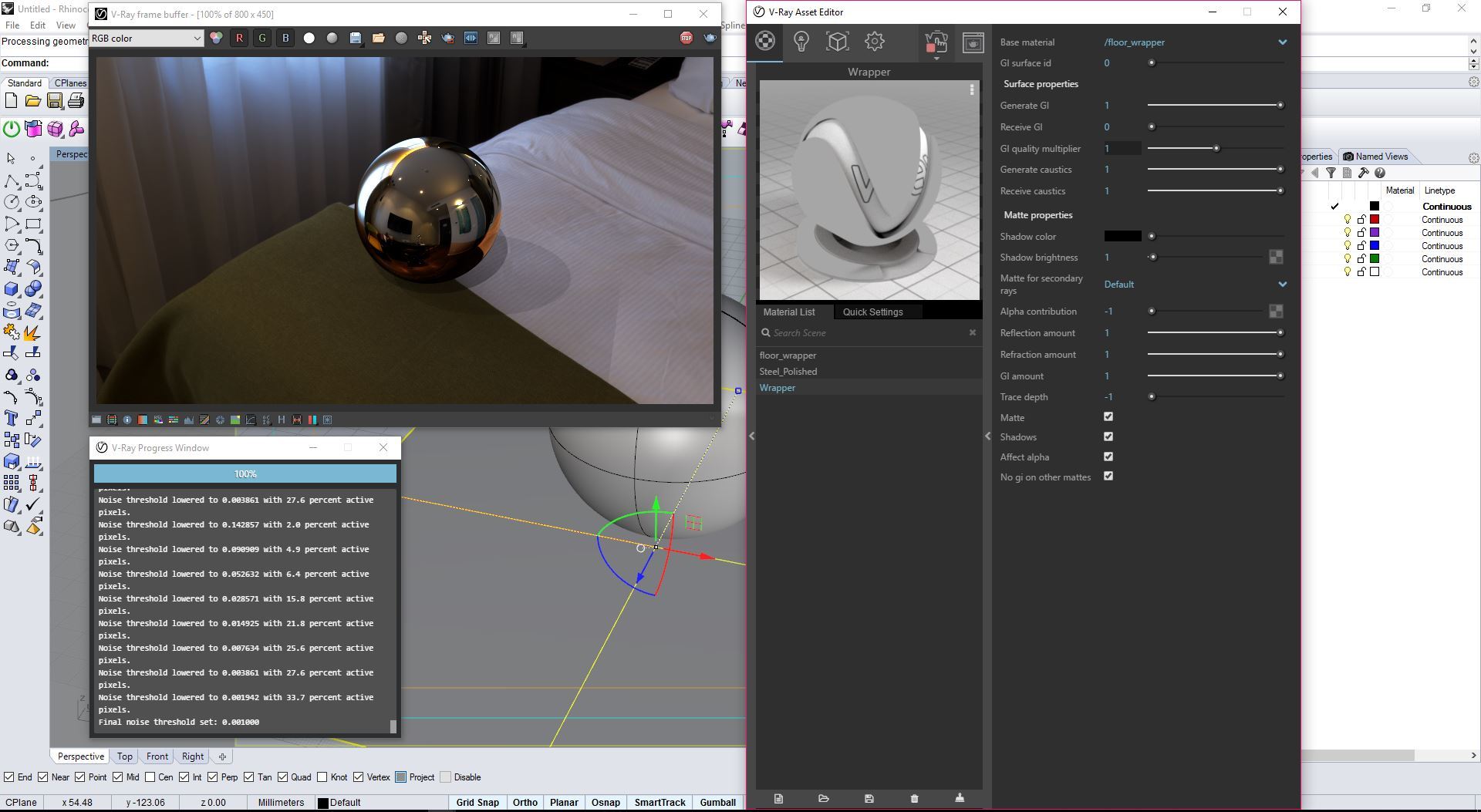Select floor_wrapper in the material list

point(788,355)
